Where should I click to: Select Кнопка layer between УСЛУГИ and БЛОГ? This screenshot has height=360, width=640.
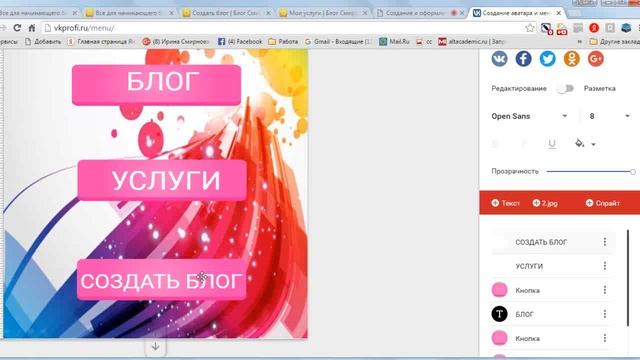point(552,290)
